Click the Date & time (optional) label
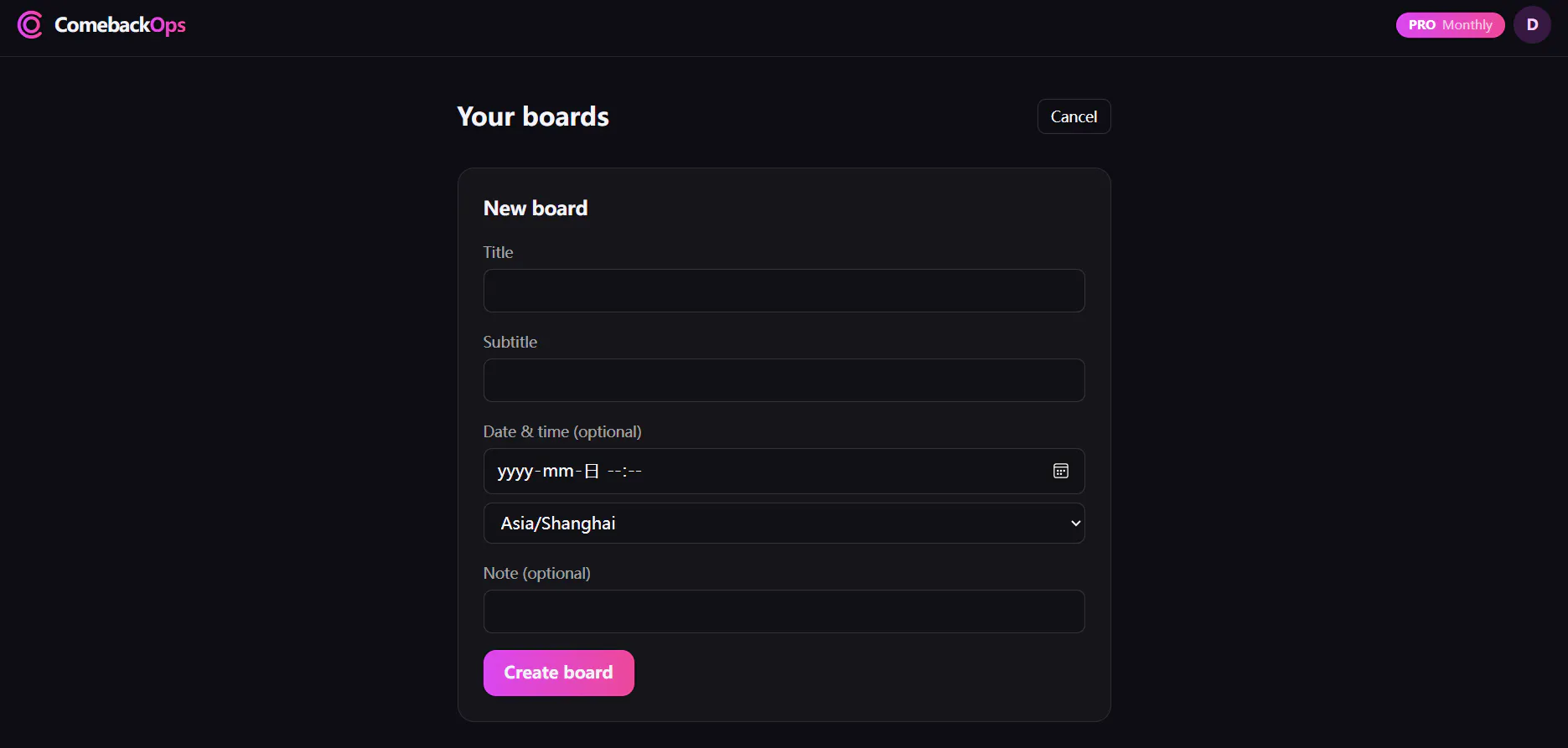 click(561, 431)
